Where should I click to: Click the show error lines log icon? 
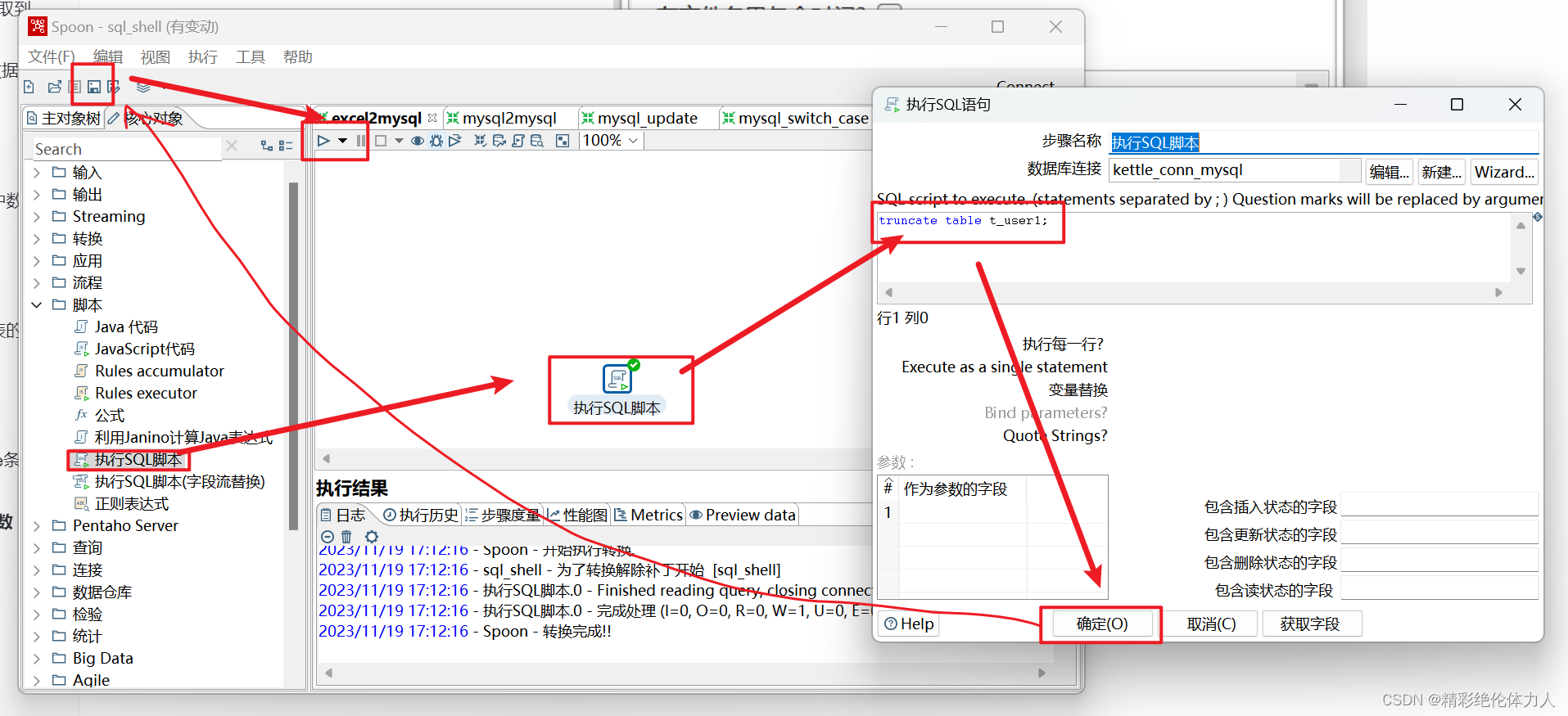(x=328, y=537)
